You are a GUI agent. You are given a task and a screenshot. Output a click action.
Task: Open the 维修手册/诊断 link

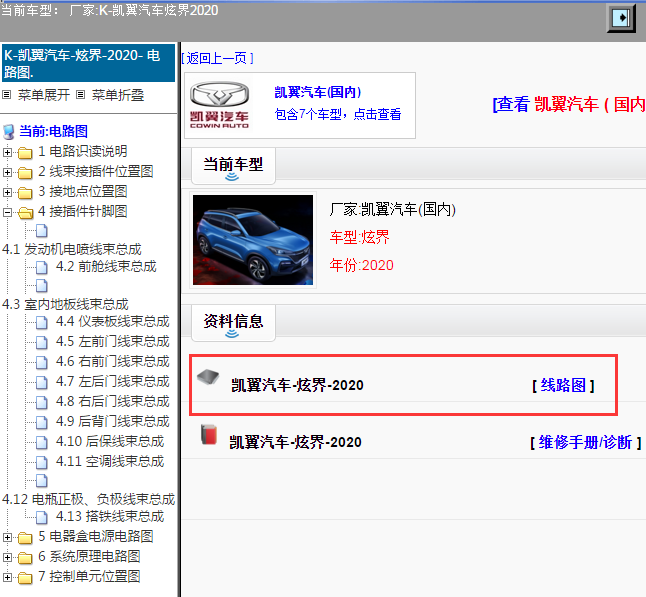pos(585,442)
